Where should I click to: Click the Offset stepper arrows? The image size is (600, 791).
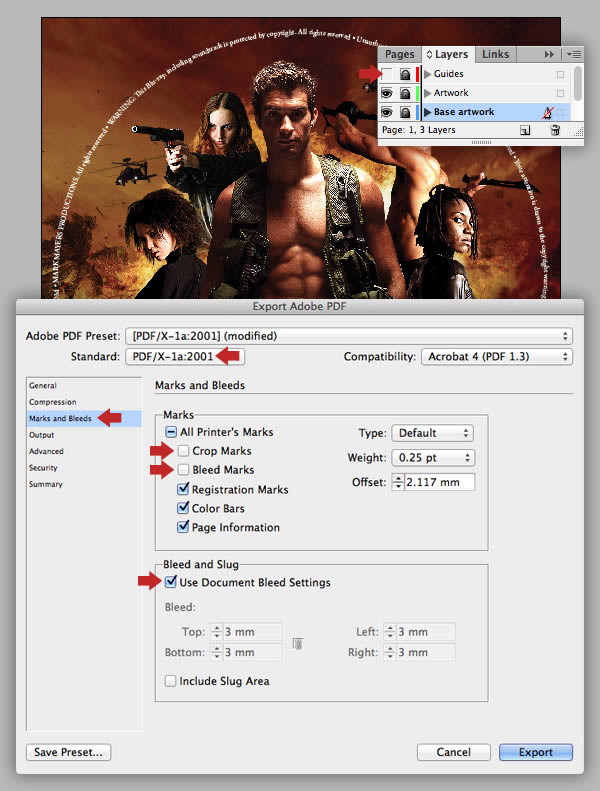click(x=398, y=482)
